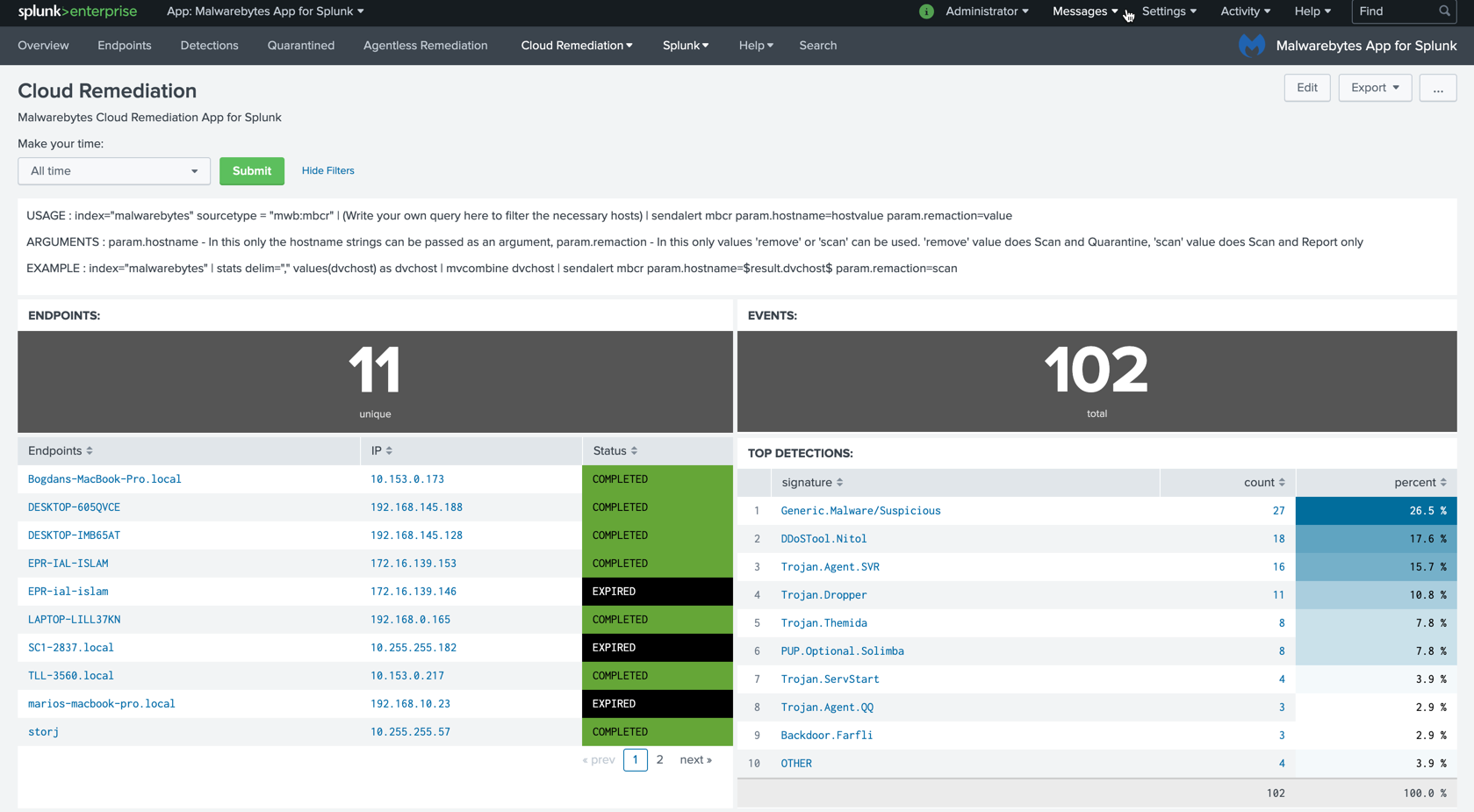Expand the Cloud Remediation nav menu
Viewport: 1474px width, 812px height.
[x=576, y=46]
